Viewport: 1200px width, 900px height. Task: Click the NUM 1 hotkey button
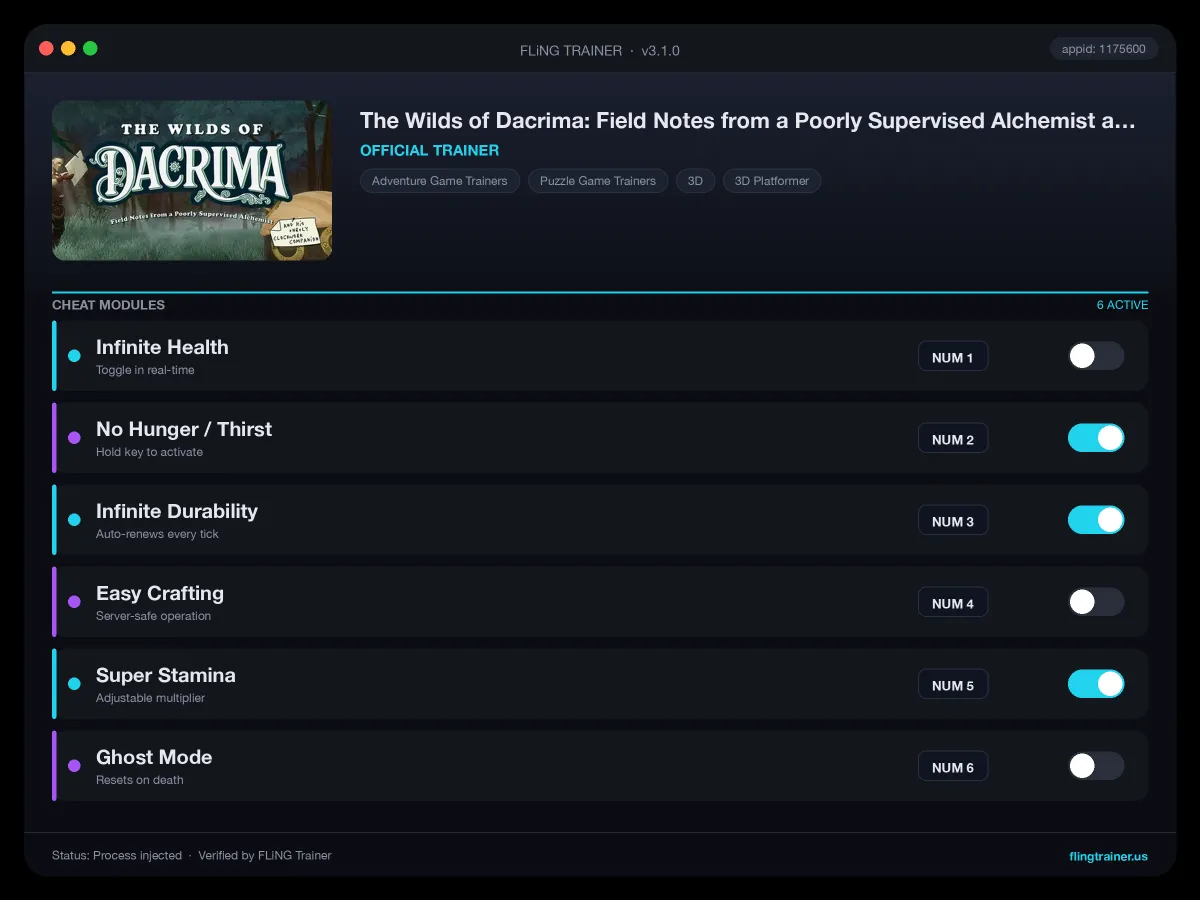click(x=953, y=357)
